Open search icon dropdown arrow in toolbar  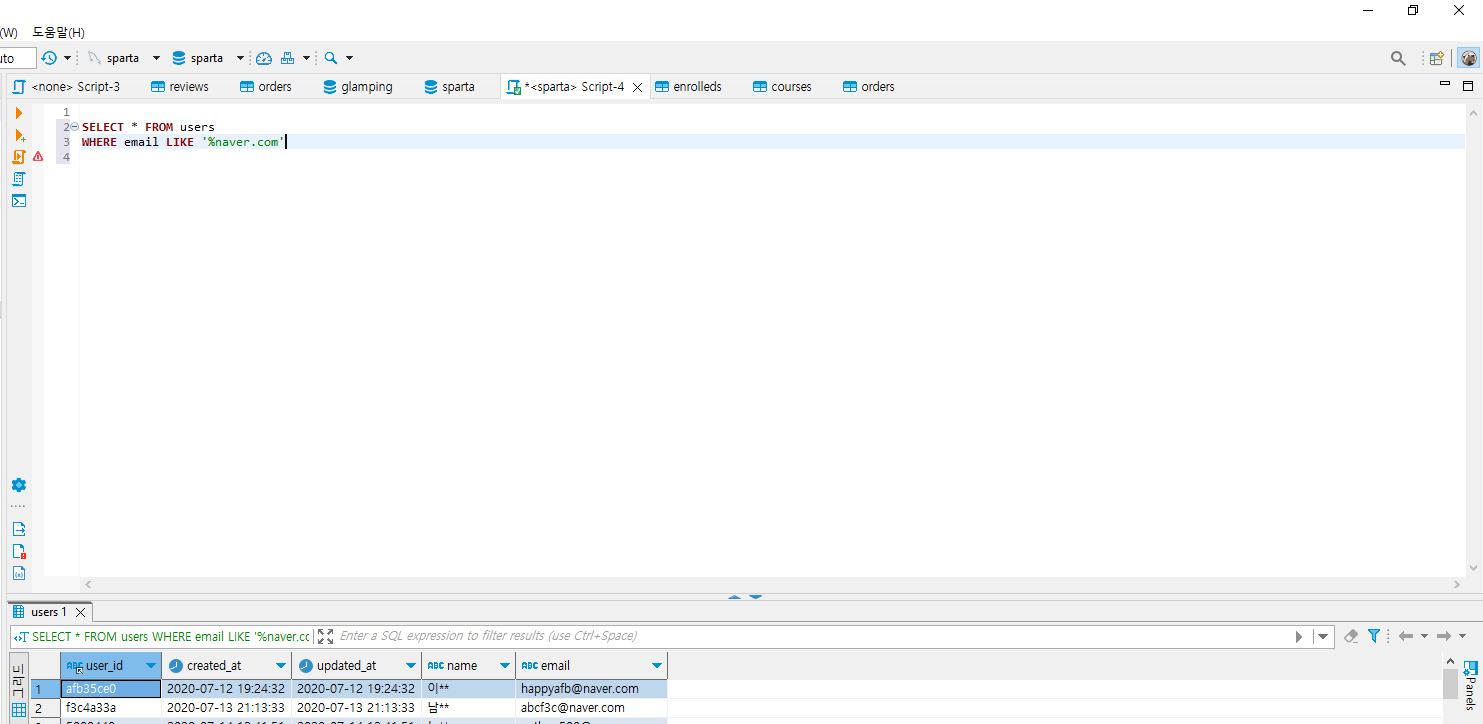pos(349,58)
